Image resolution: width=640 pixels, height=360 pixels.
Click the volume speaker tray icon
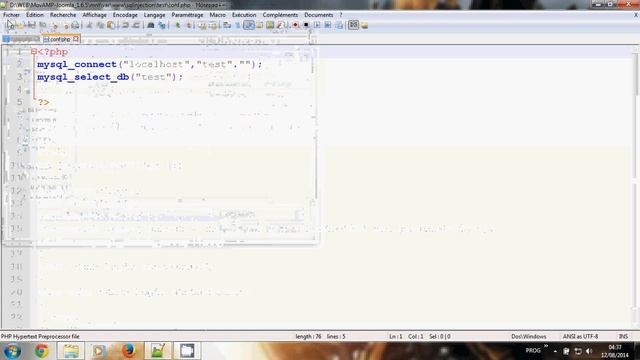pyautogui.click(x=589, y=351)
